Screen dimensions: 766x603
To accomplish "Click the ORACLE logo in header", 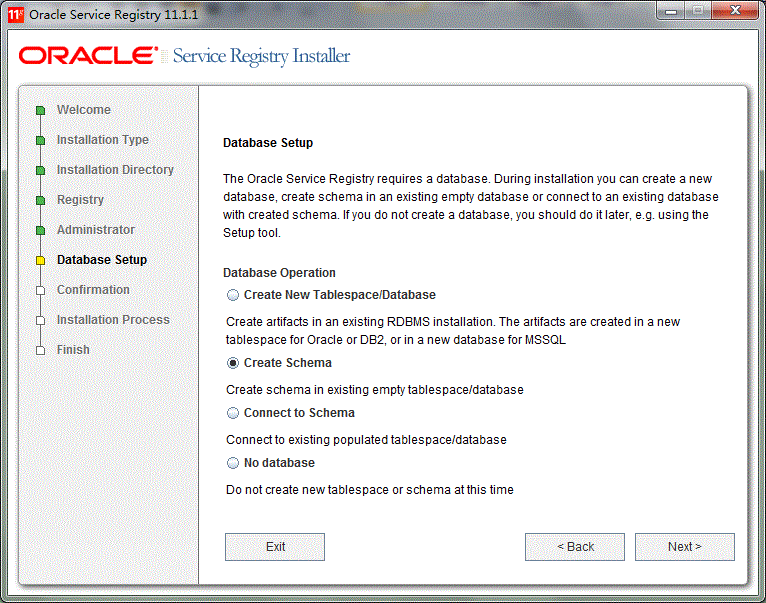I will click(x=88, y=56).
